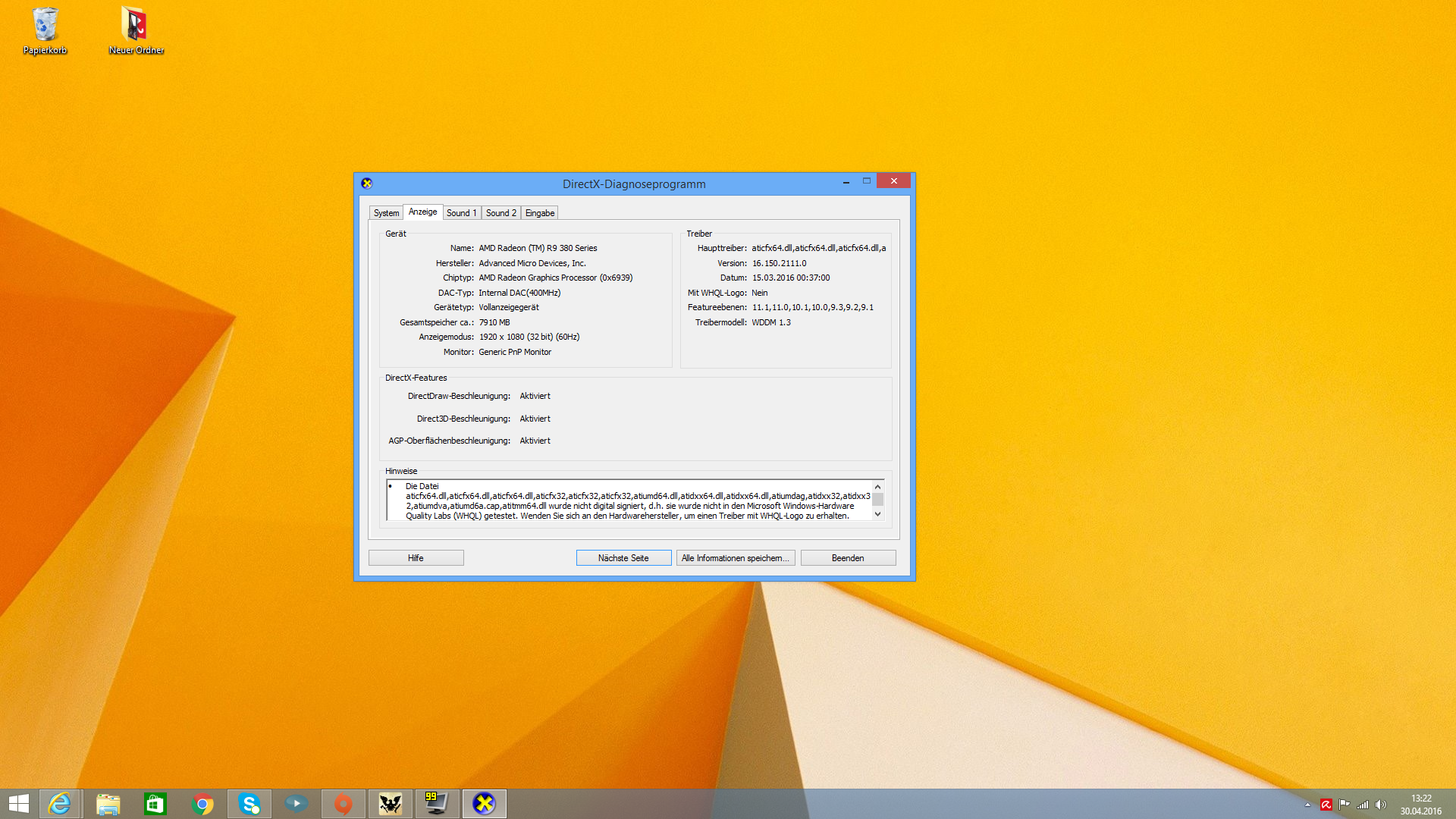Show hidden tray icons arrow
This screenshot has width=1456, height=819.
tap(1307, 805)
